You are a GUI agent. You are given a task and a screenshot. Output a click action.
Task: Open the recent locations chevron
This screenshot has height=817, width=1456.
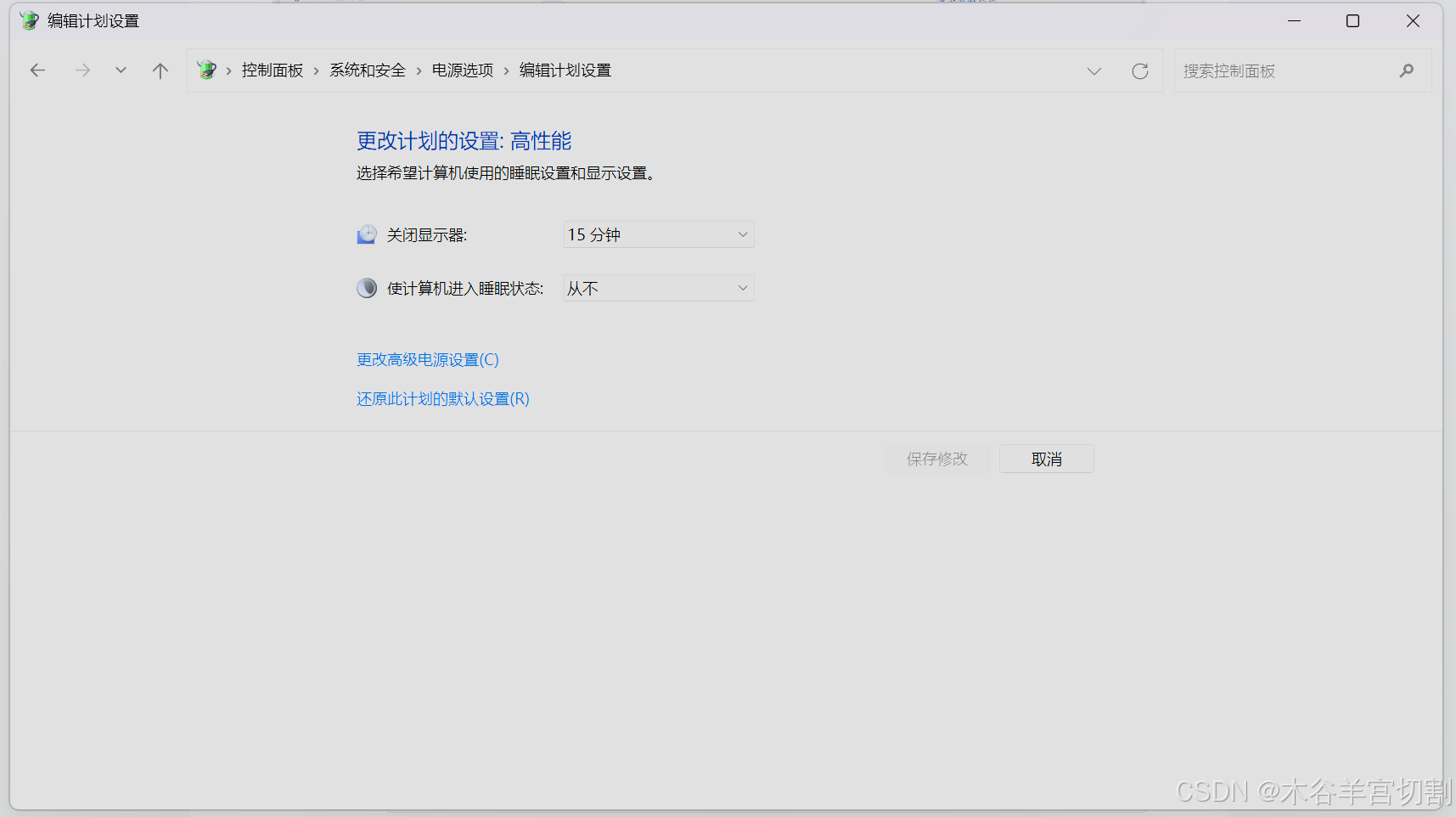pyautogui.click(x=121, y=70)
